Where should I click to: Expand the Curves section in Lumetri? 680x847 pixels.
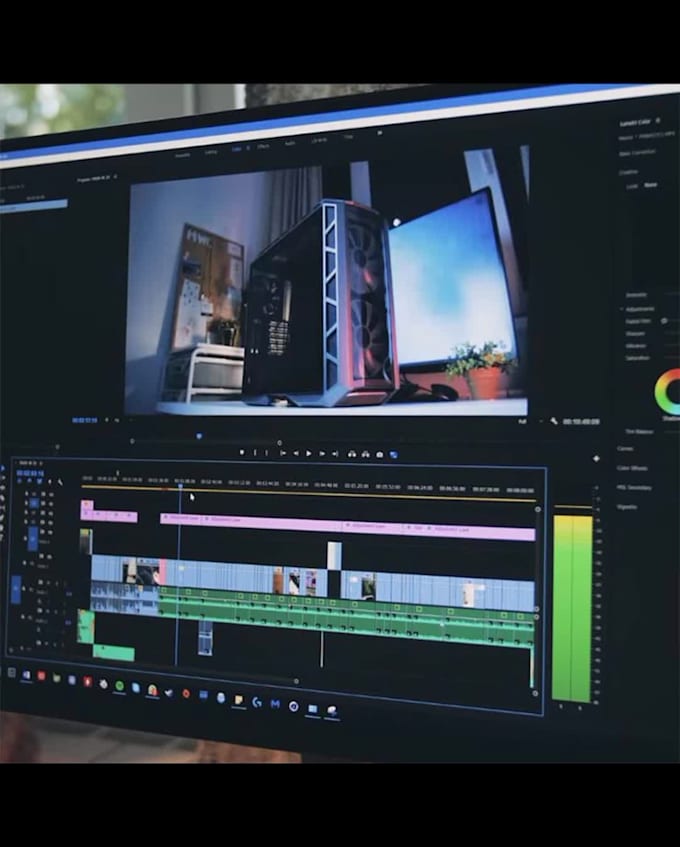pos(625,448)
